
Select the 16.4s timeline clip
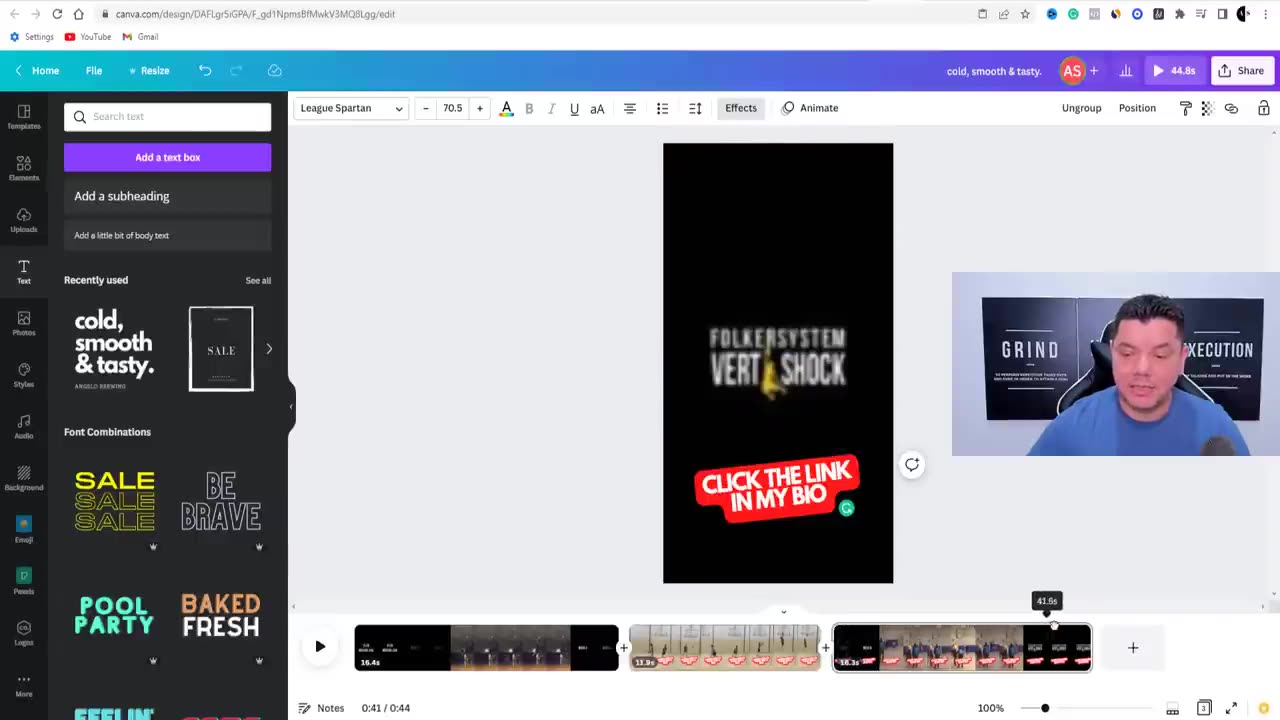point(486,647)
